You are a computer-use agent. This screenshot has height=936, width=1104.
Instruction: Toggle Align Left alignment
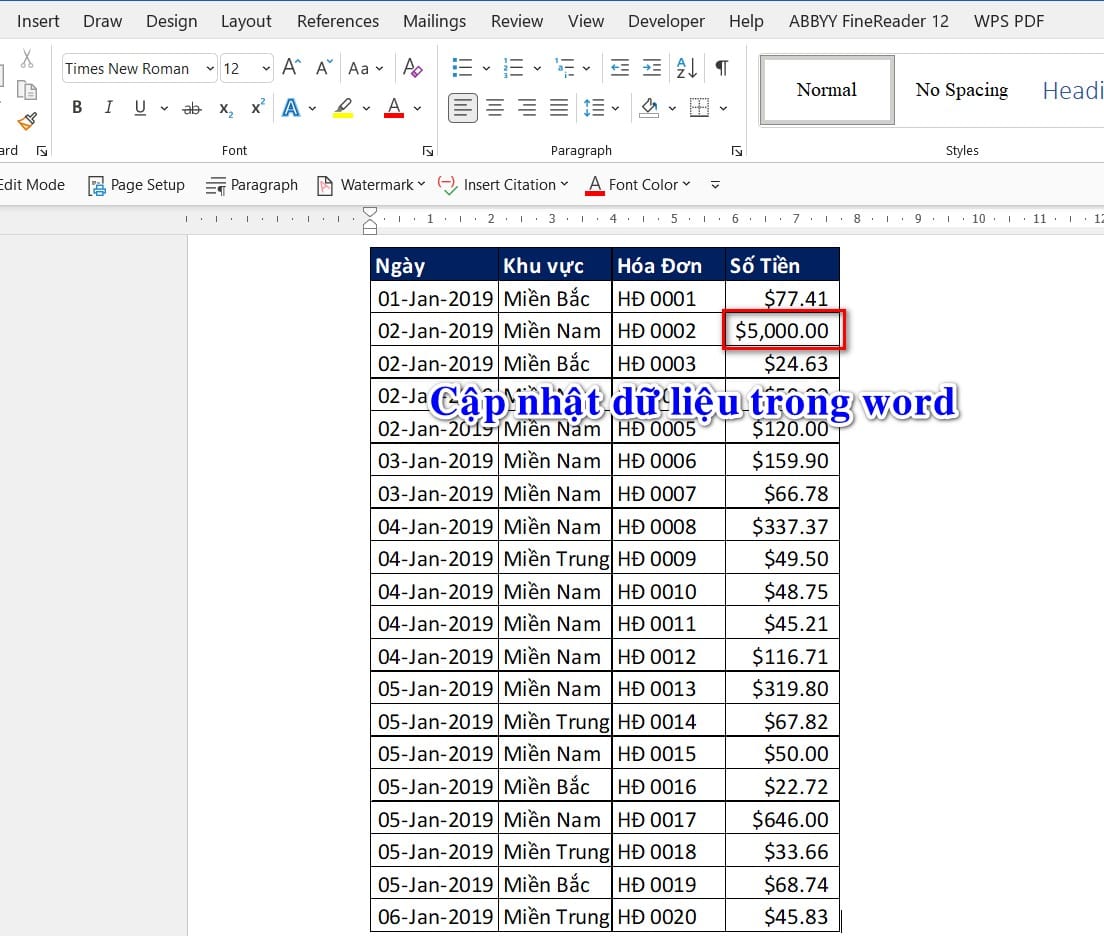(x=463, y=108)
